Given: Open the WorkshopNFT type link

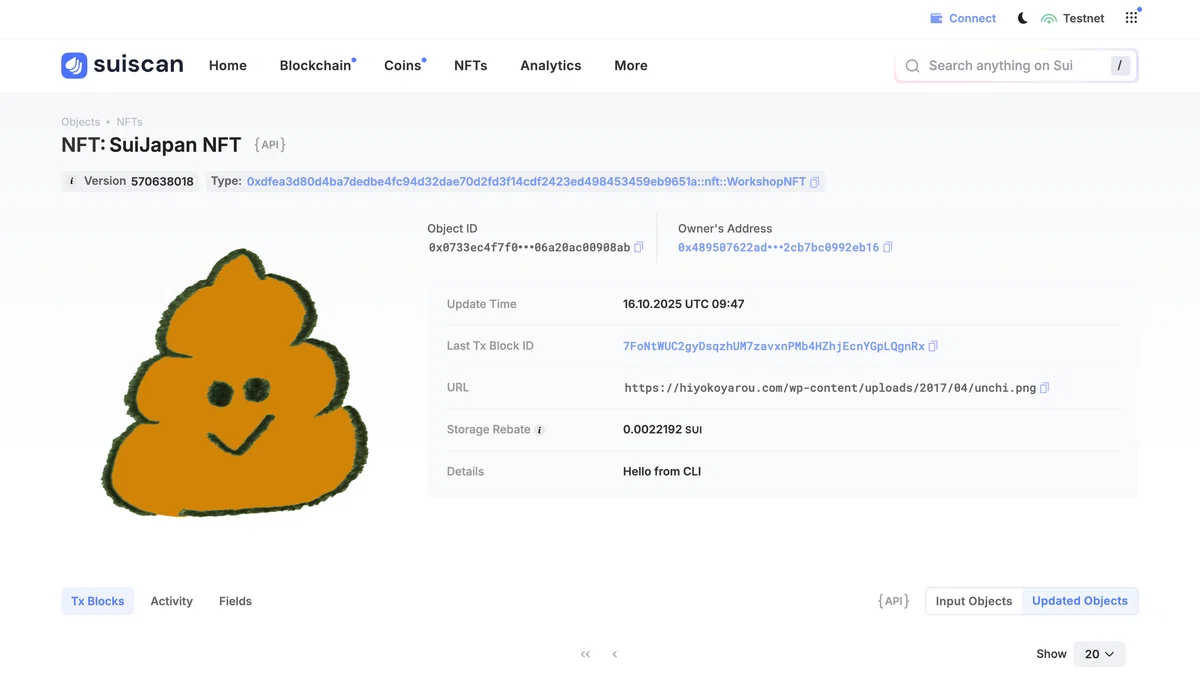Looking at the screenshot, I should pyautogui.click(x=526, y=182).
